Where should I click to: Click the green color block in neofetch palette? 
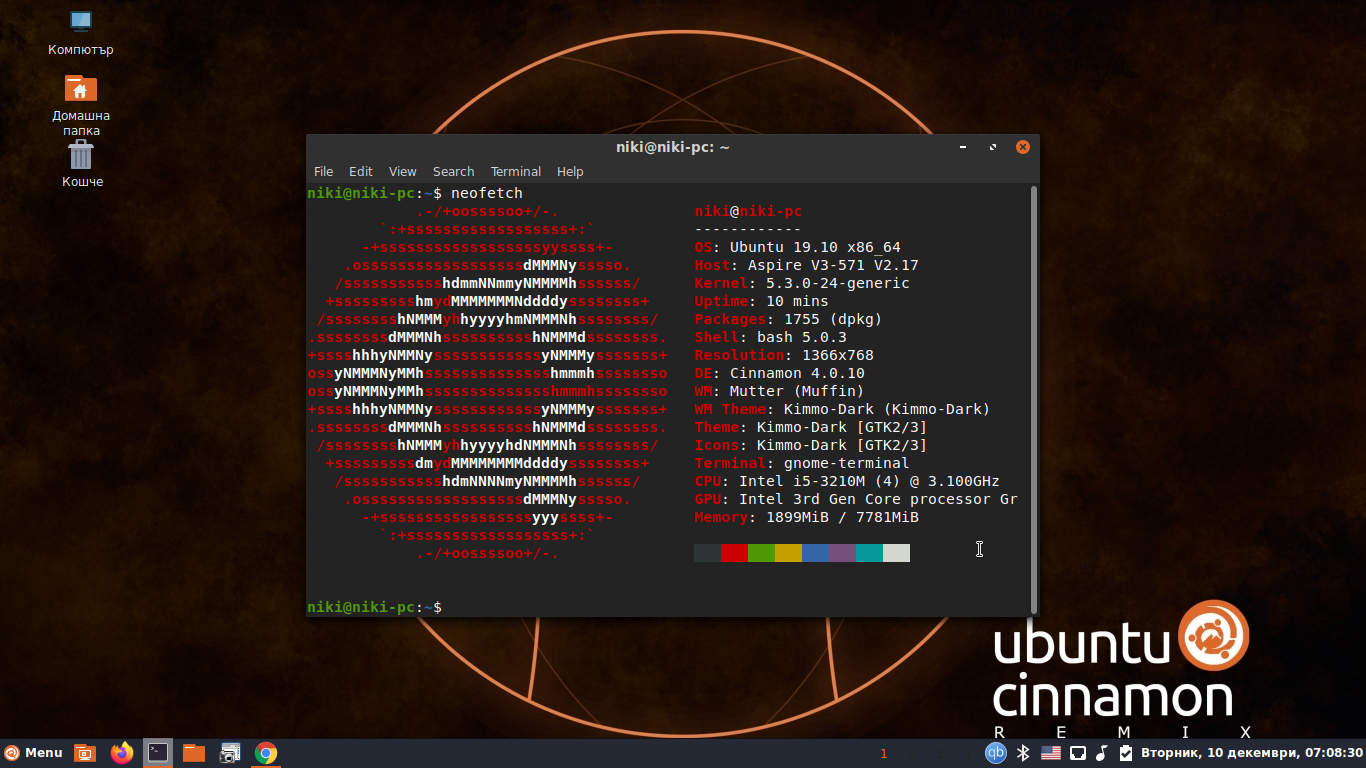[x=761, y=553]
